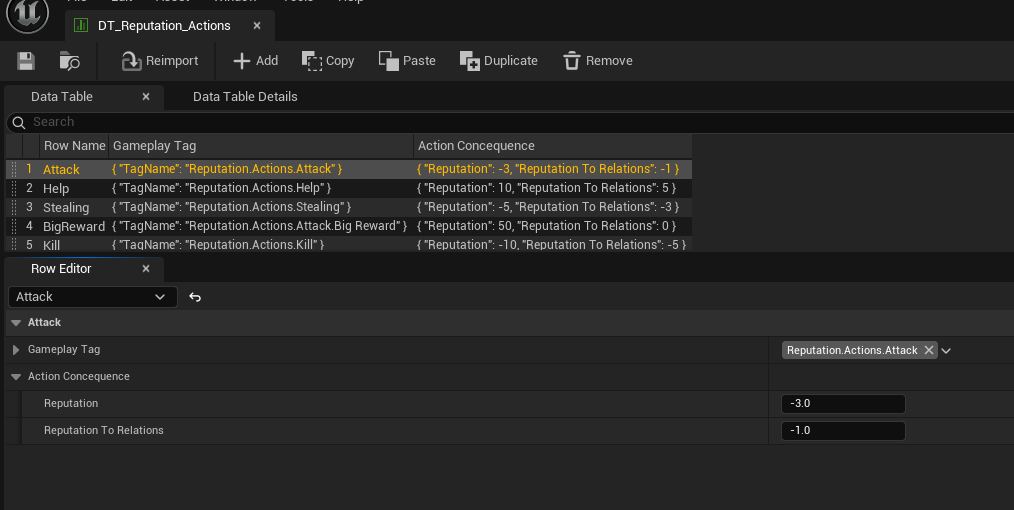Image resolution: width=1014 pixels, height=510 pixels.
Task: Clear the Reputation.Actions.Attack tag with X
Action: point(928,350)
